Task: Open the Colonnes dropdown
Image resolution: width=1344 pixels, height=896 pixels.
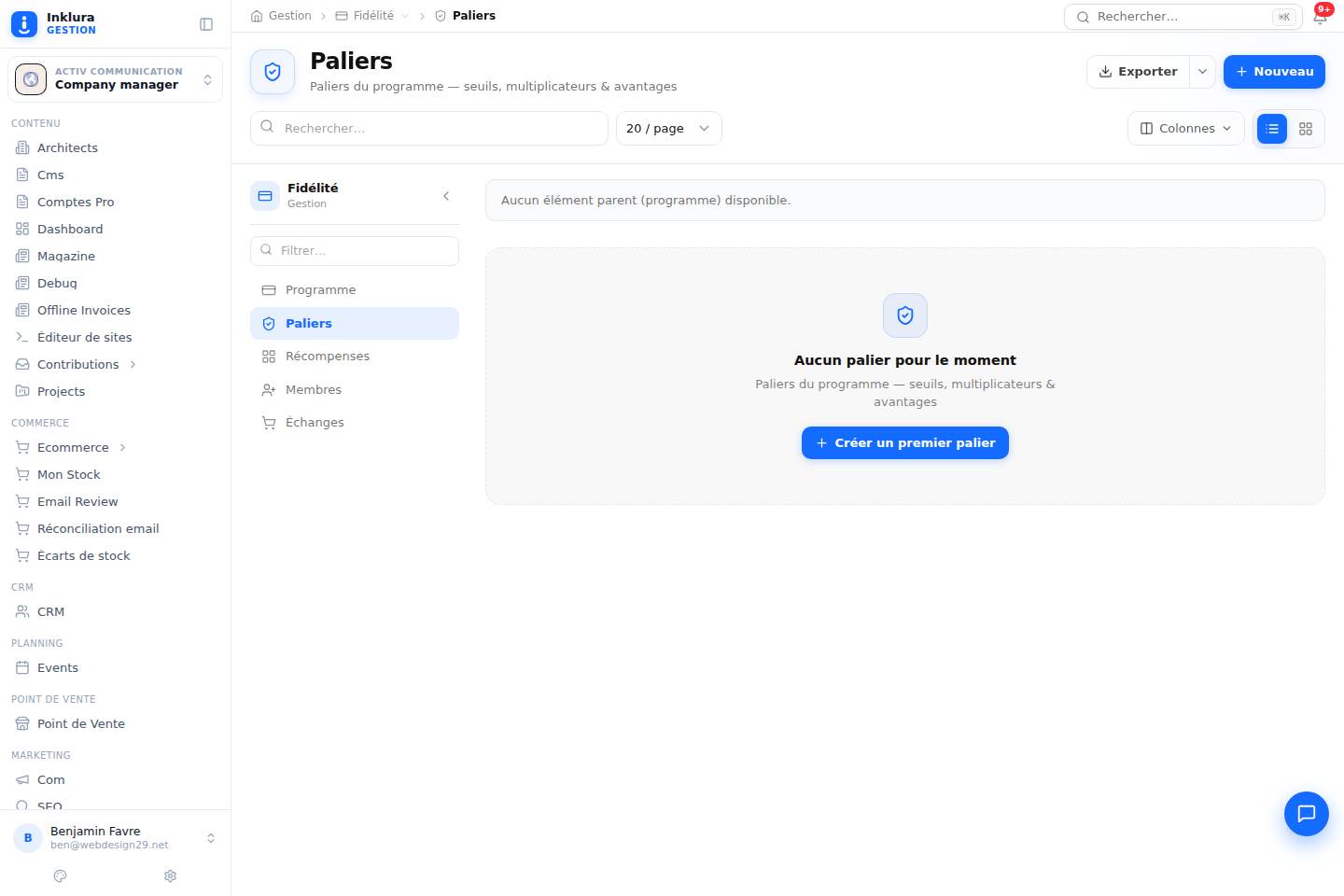Action: pos(1185,129)
